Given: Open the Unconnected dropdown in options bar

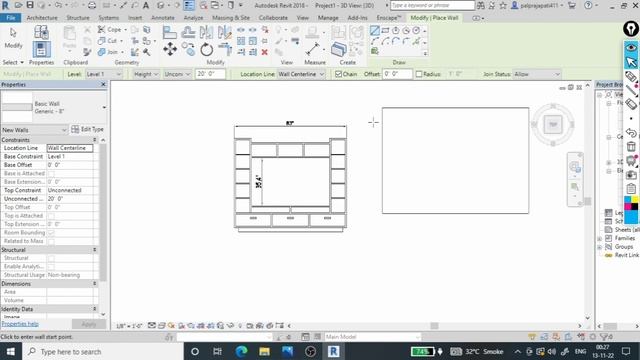Looking at the screenshot, I should pos(177,74).
